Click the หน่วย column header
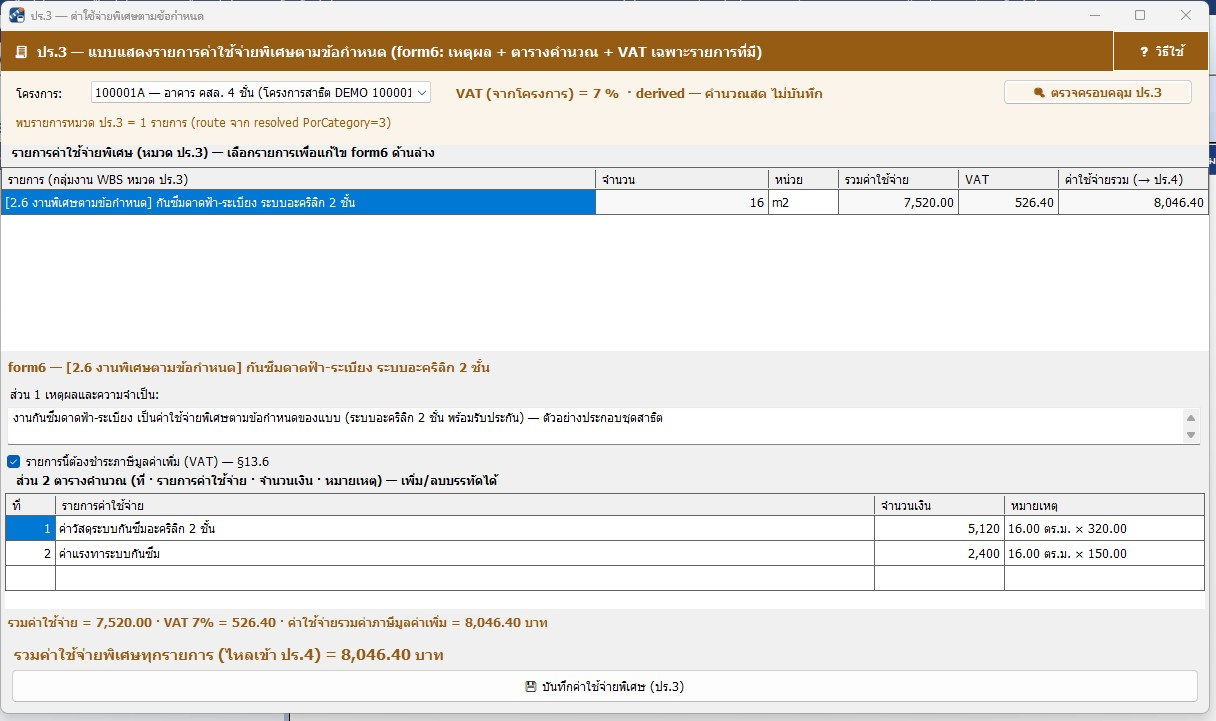1216x721 pixels. (x=802, y=180)
